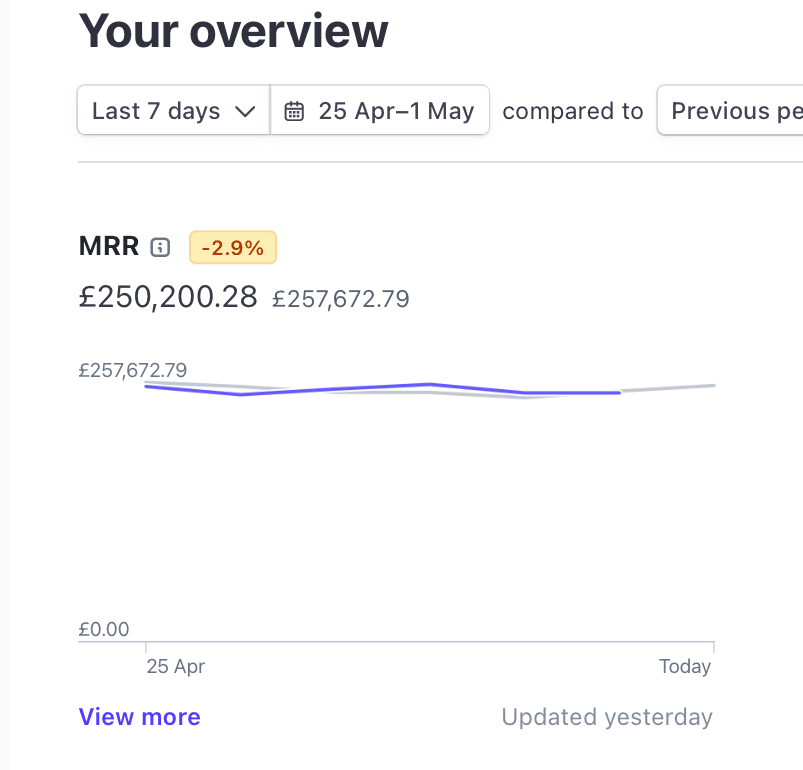Click the View more link

point(139,717)
